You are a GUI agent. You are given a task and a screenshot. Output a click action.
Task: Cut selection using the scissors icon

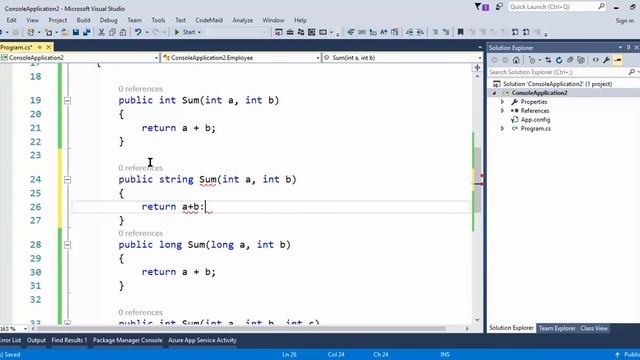pyautogui.click(x=102, y=32)
